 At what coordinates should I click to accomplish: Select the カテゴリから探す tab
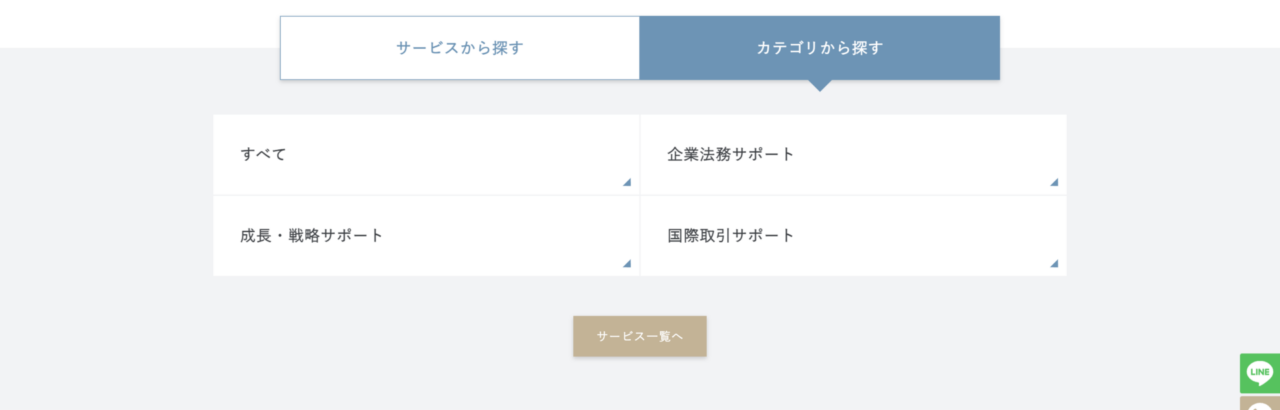point(820,48)
